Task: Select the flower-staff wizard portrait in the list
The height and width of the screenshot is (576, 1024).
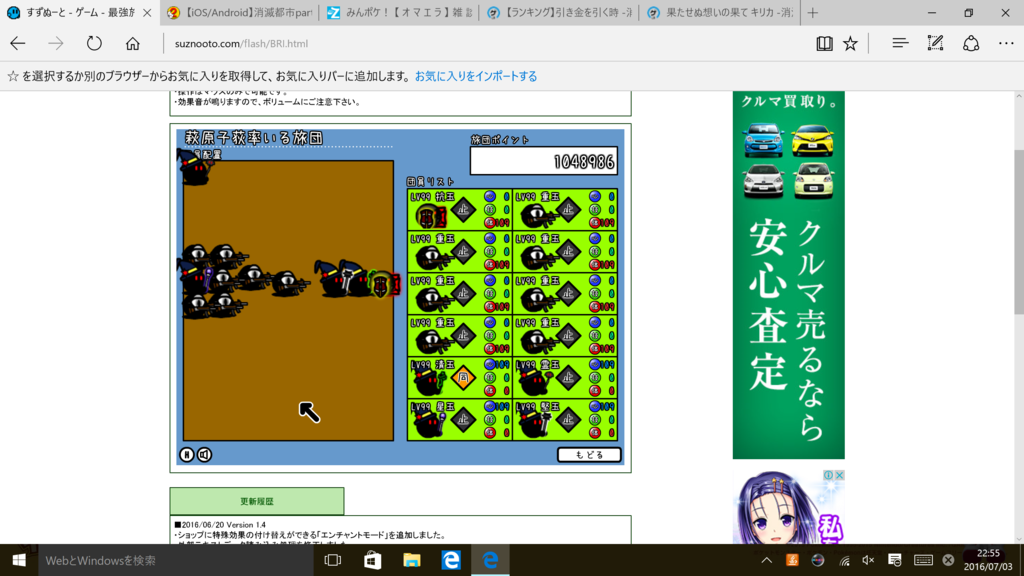Action: 534,381
